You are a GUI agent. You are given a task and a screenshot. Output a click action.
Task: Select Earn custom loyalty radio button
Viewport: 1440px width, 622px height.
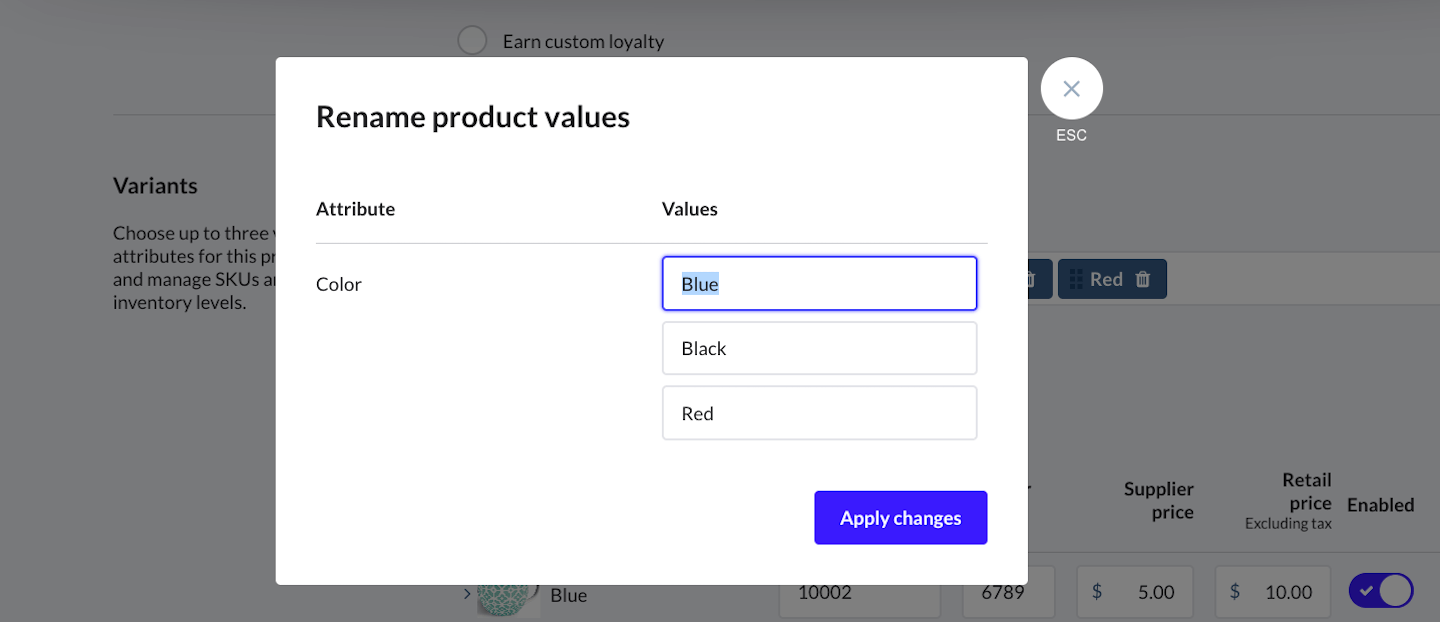click(472, 41)
